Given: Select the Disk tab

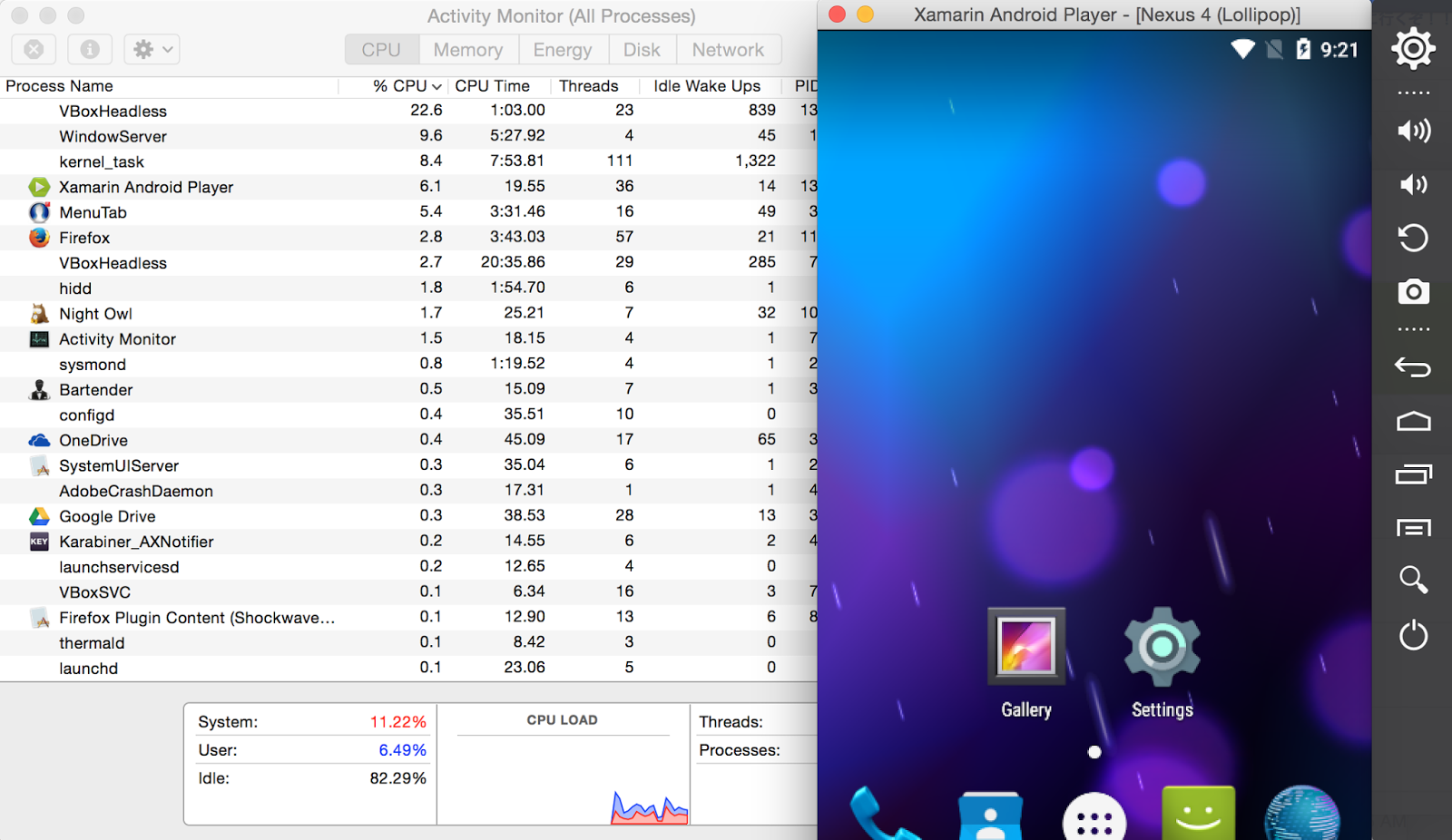Looking at the screenshot, I should (642, 50).
